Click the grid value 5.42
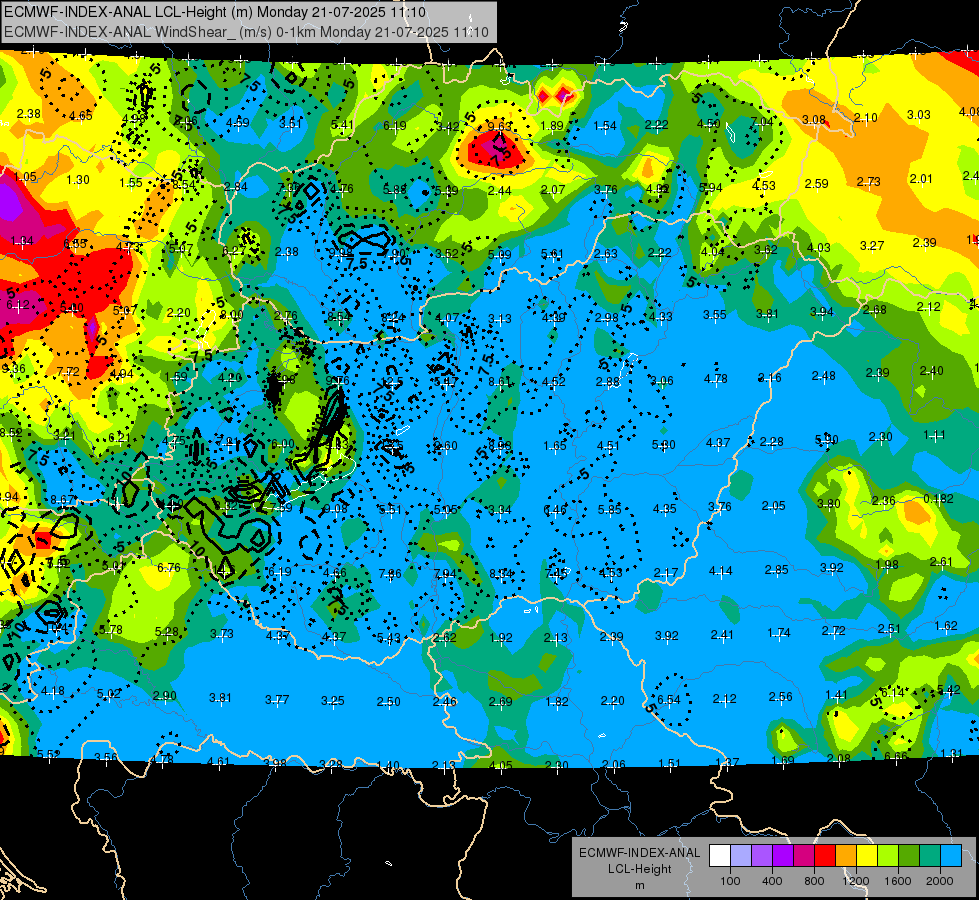Screen dimensions: 979x900 [948, 690]
